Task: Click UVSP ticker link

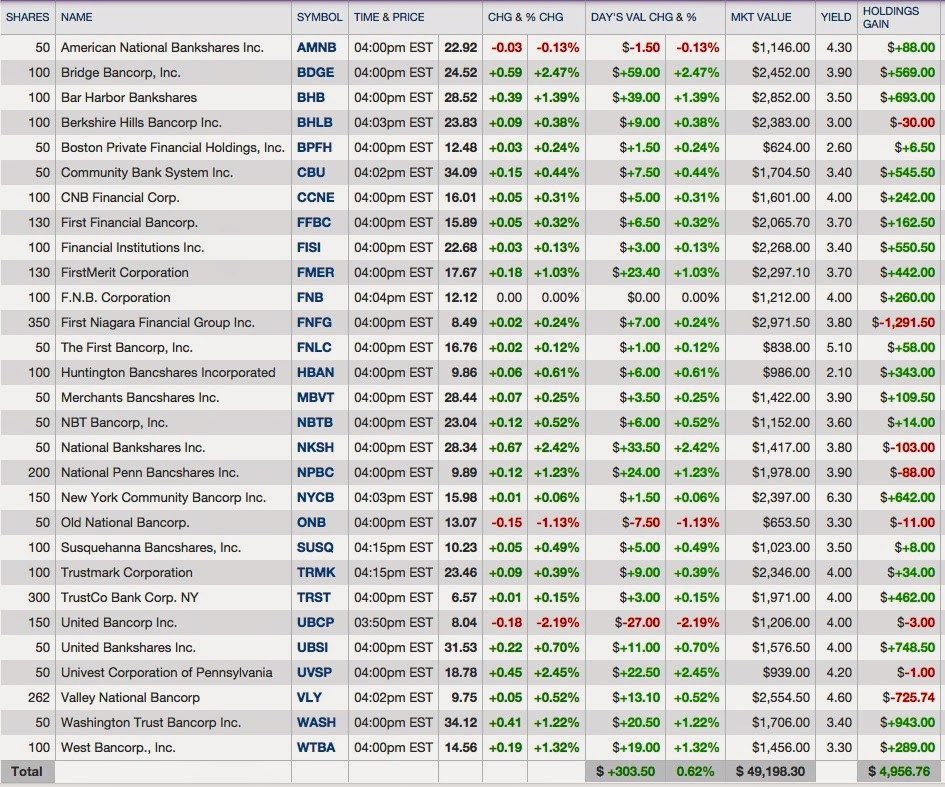Action: tap(314, 673)
